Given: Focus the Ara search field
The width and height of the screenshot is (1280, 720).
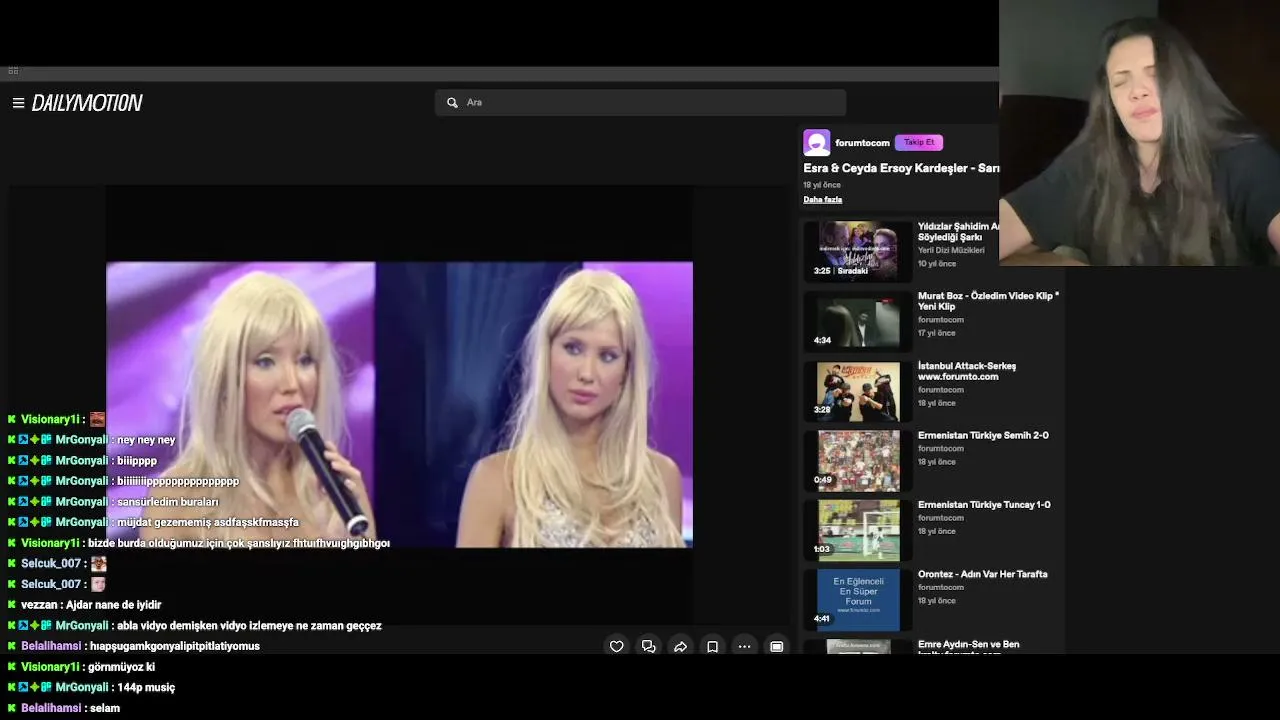Looking at the screenshot, I should coord(641,102).
